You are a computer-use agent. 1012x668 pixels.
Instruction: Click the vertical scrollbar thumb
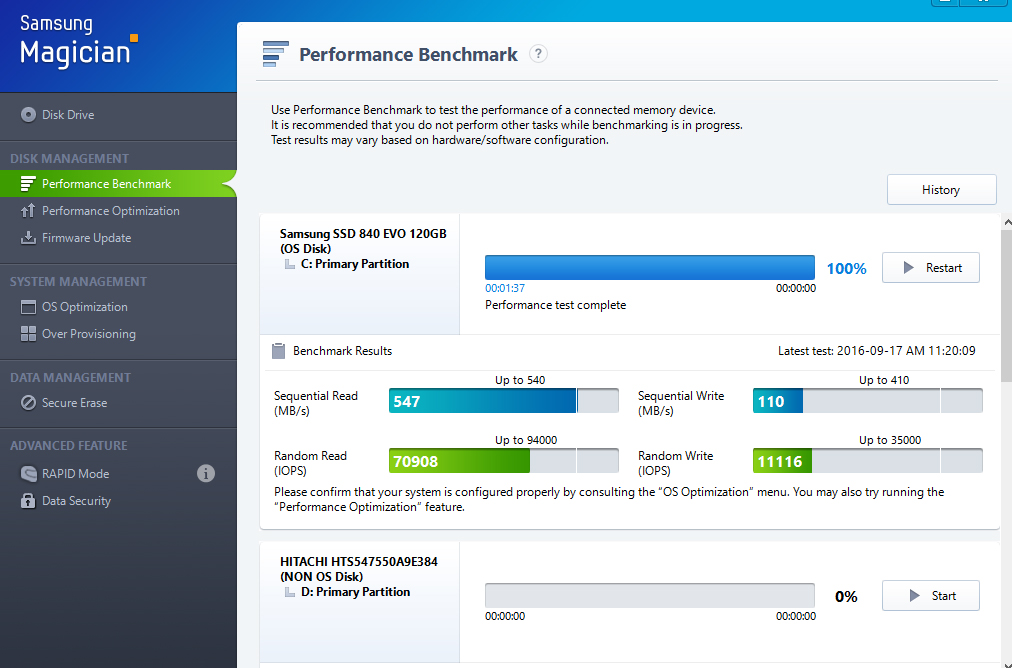tap(1007, 306)
